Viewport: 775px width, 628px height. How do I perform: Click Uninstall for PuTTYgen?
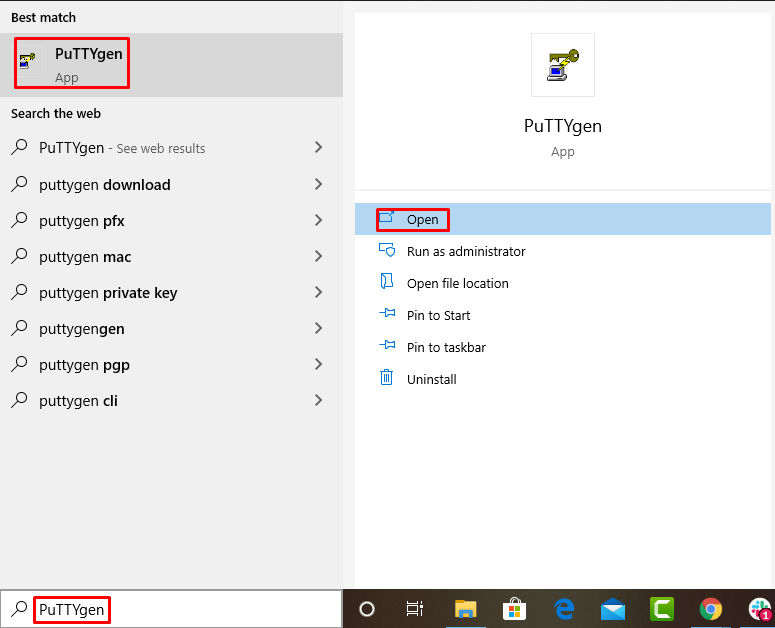coord(562,379)
